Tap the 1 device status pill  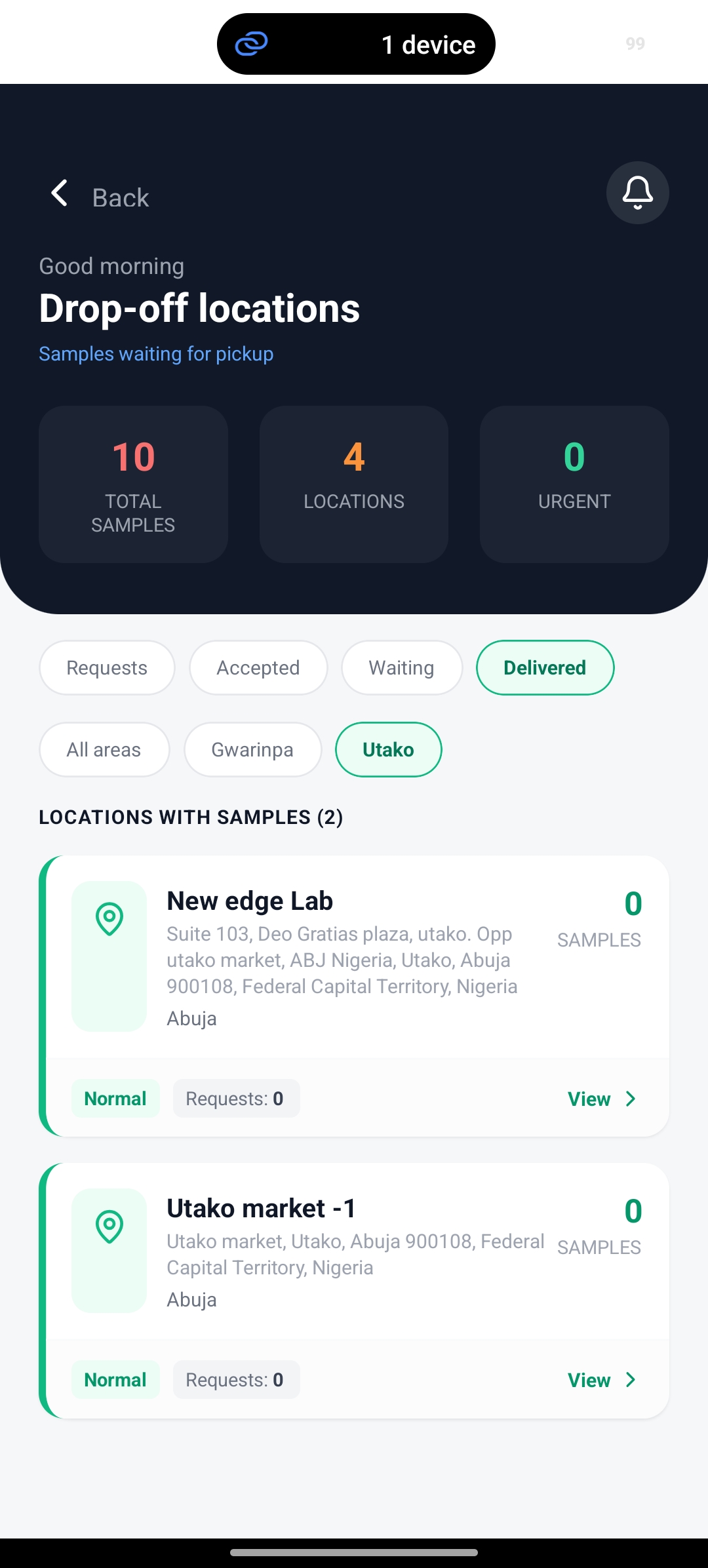point(356,44)
